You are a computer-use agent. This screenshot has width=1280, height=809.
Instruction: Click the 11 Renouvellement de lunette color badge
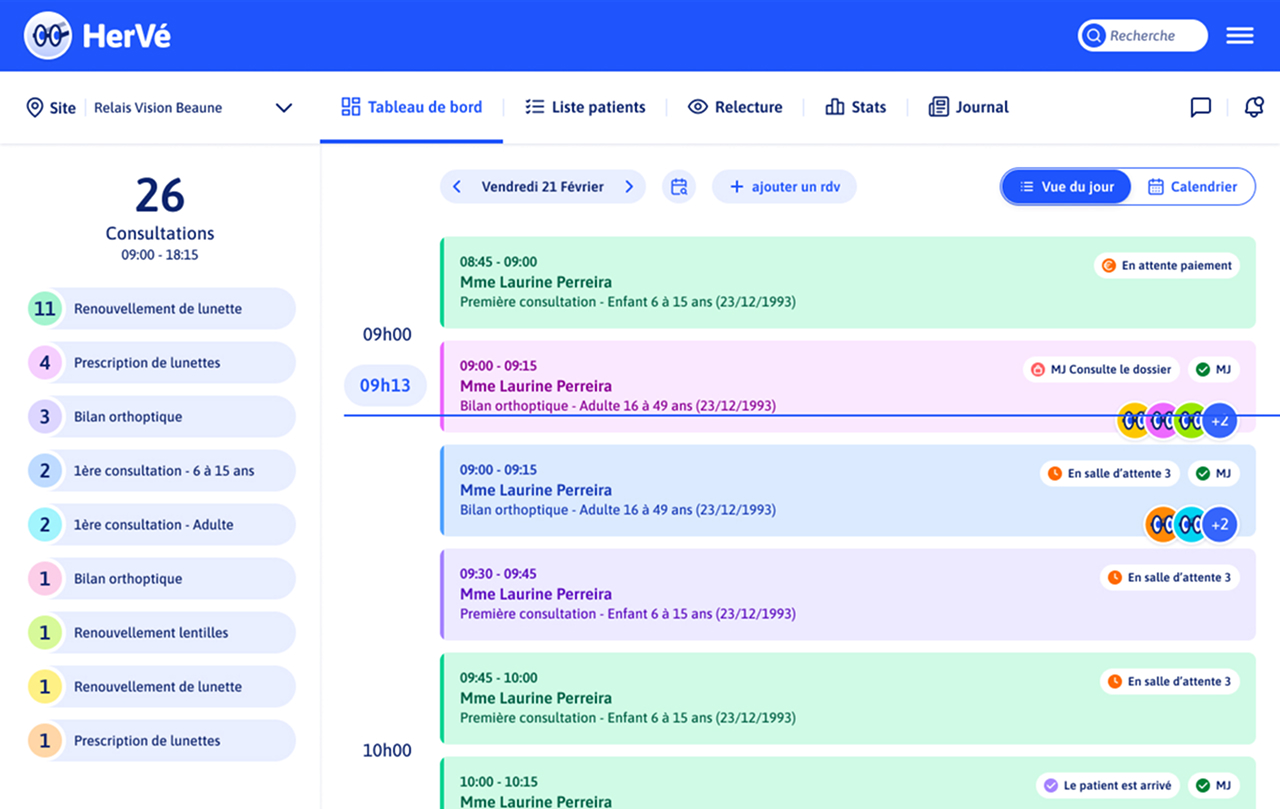[x=45, y=309]
